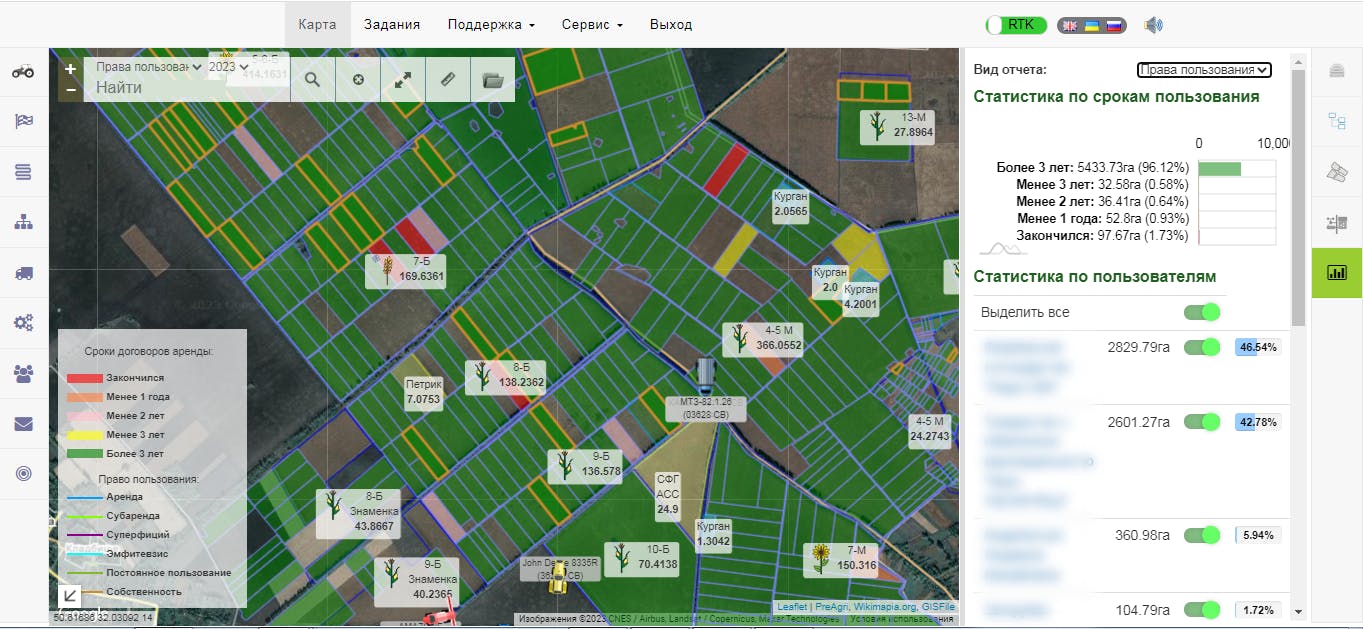Open the 'Задания' menu item
1363x629 pixels.
point(392,25)
